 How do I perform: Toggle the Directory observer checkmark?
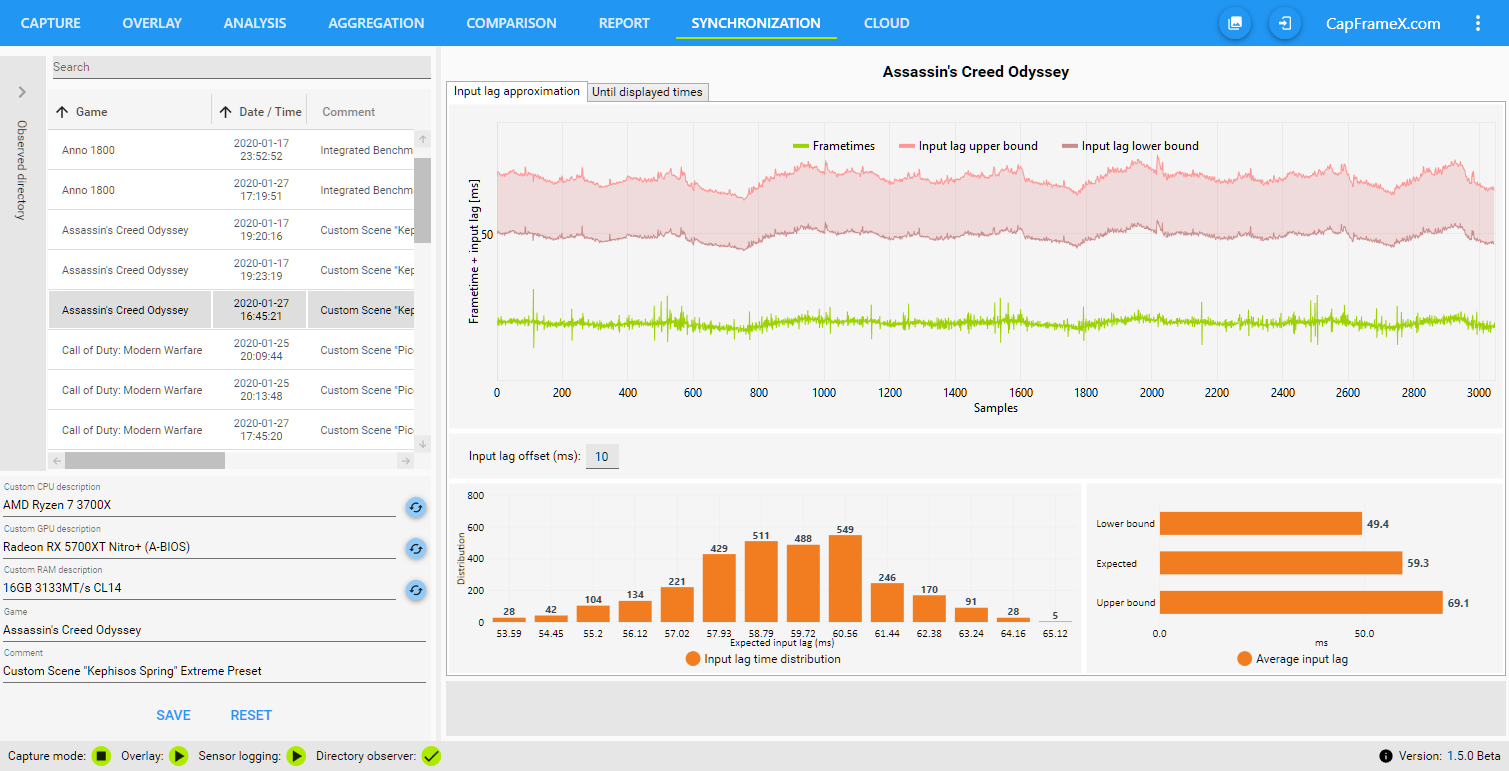pyautogui.click(x=431, y=756)
